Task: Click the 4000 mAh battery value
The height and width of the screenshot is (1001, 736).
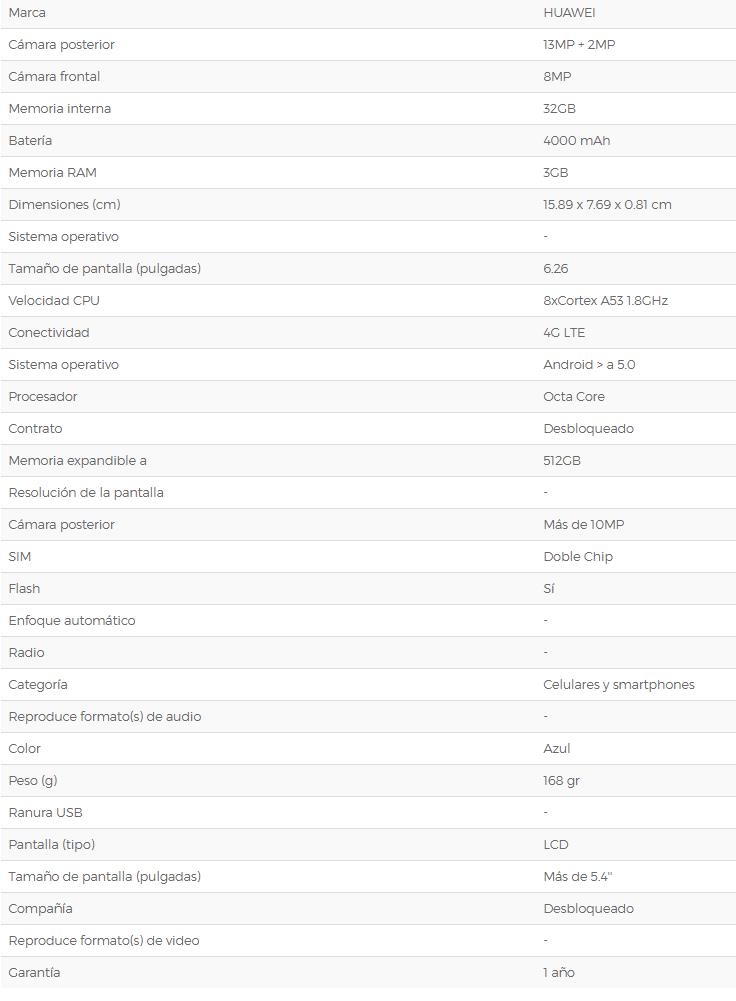Action: click(576, 140)
